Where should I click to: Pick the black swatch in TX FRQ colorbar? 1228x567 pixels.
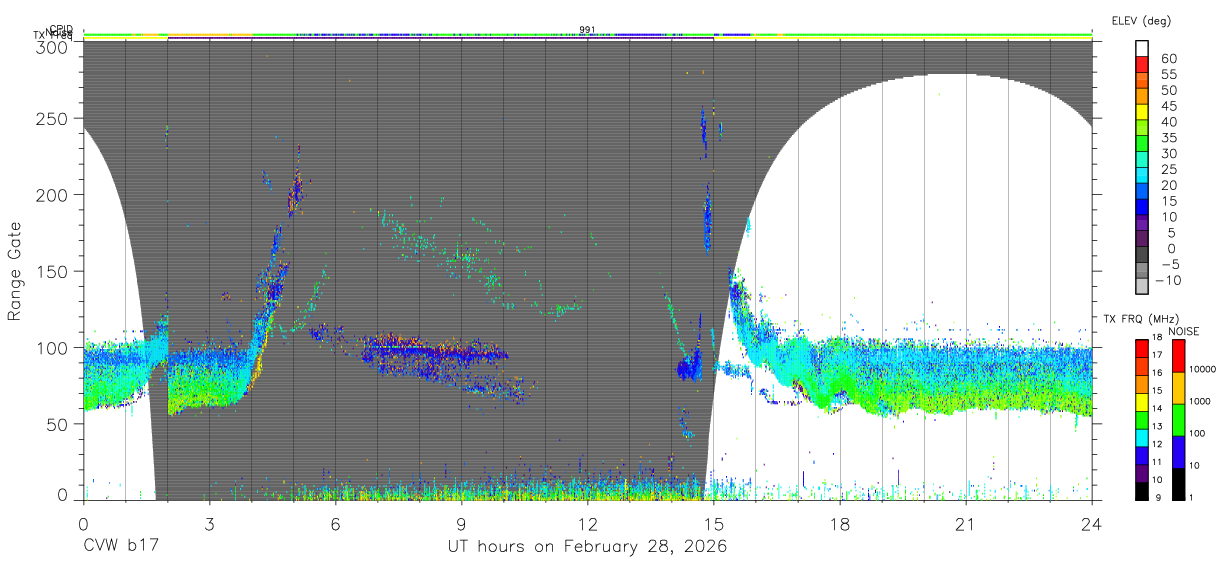coord(1142,491)
